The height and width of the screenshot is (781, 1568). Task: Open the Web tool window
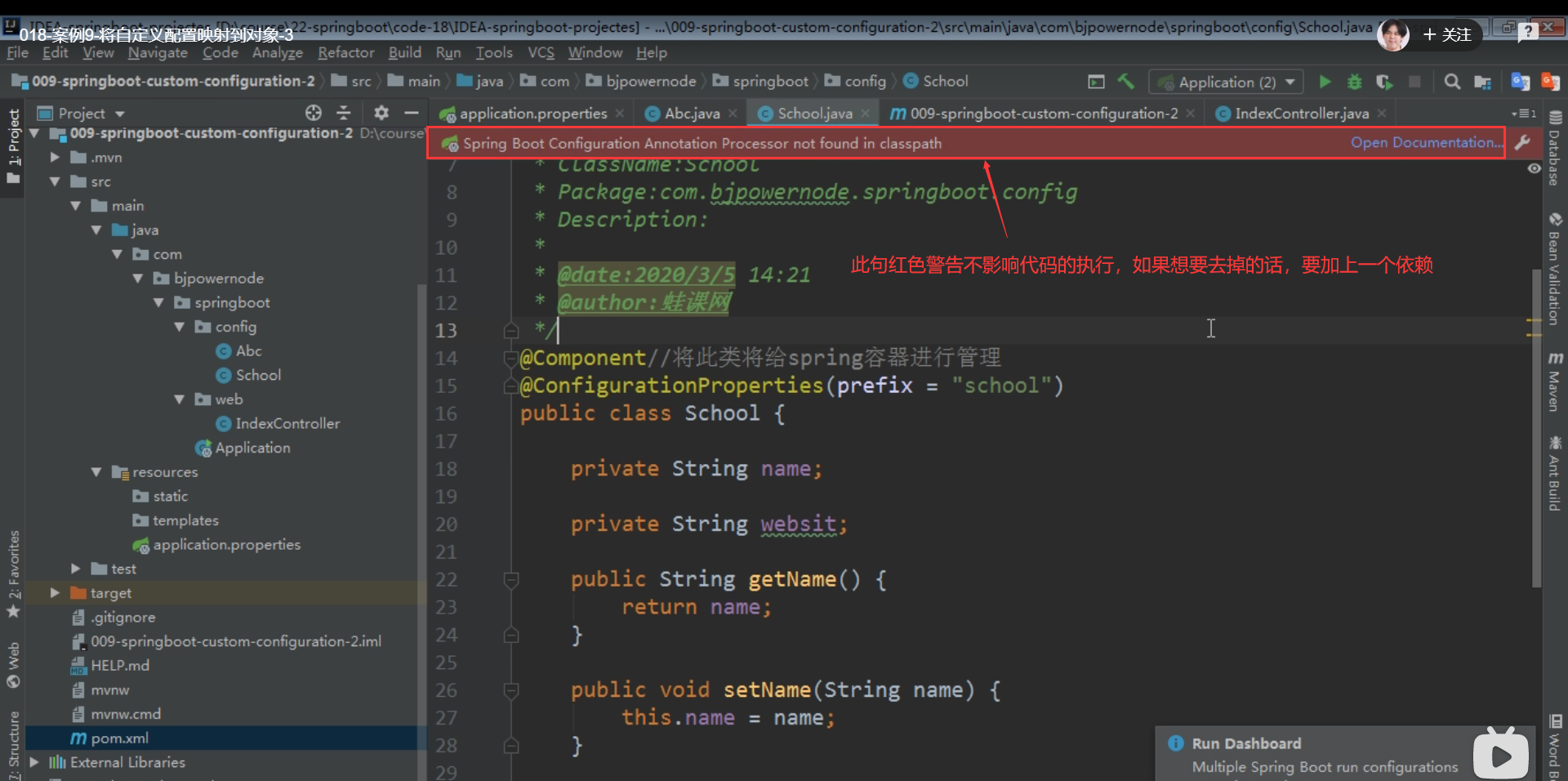(13, 665)
